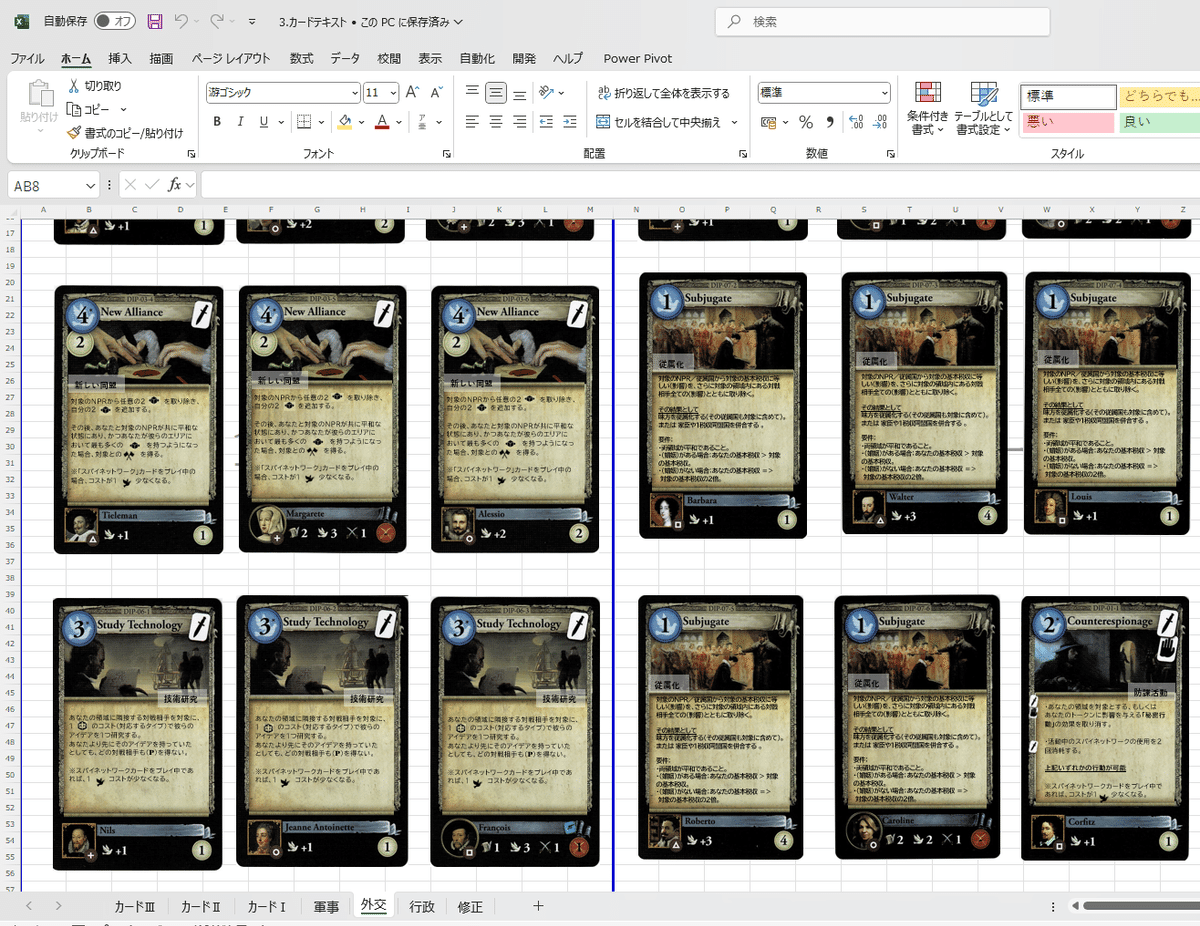Expand the コピー dropdown arrow

124,109
